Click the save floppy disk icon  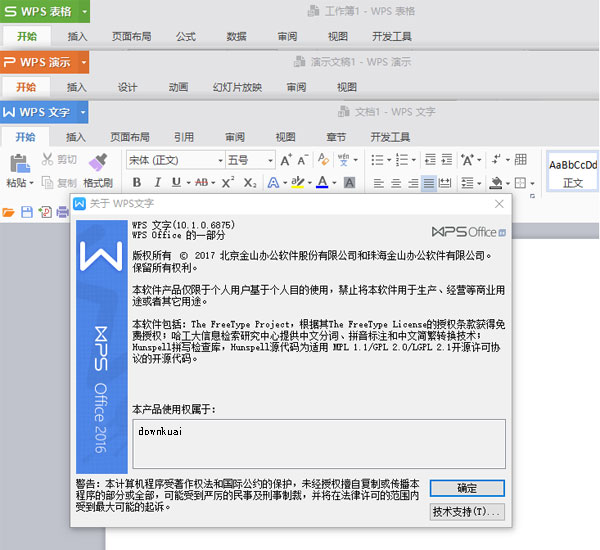[x=27, y=212]
